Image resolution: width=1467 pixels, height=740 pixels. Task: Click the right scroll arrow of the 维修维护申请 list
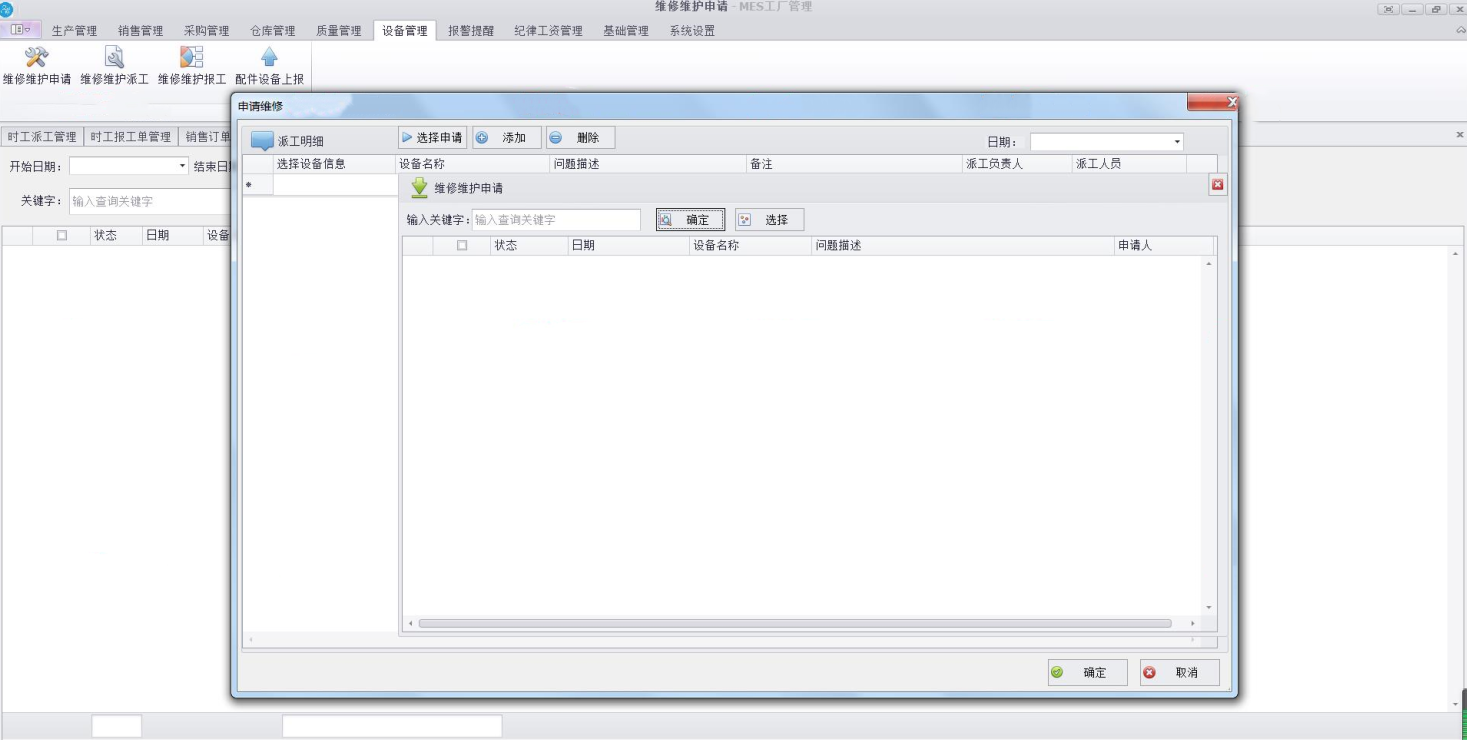(1192, 623)
